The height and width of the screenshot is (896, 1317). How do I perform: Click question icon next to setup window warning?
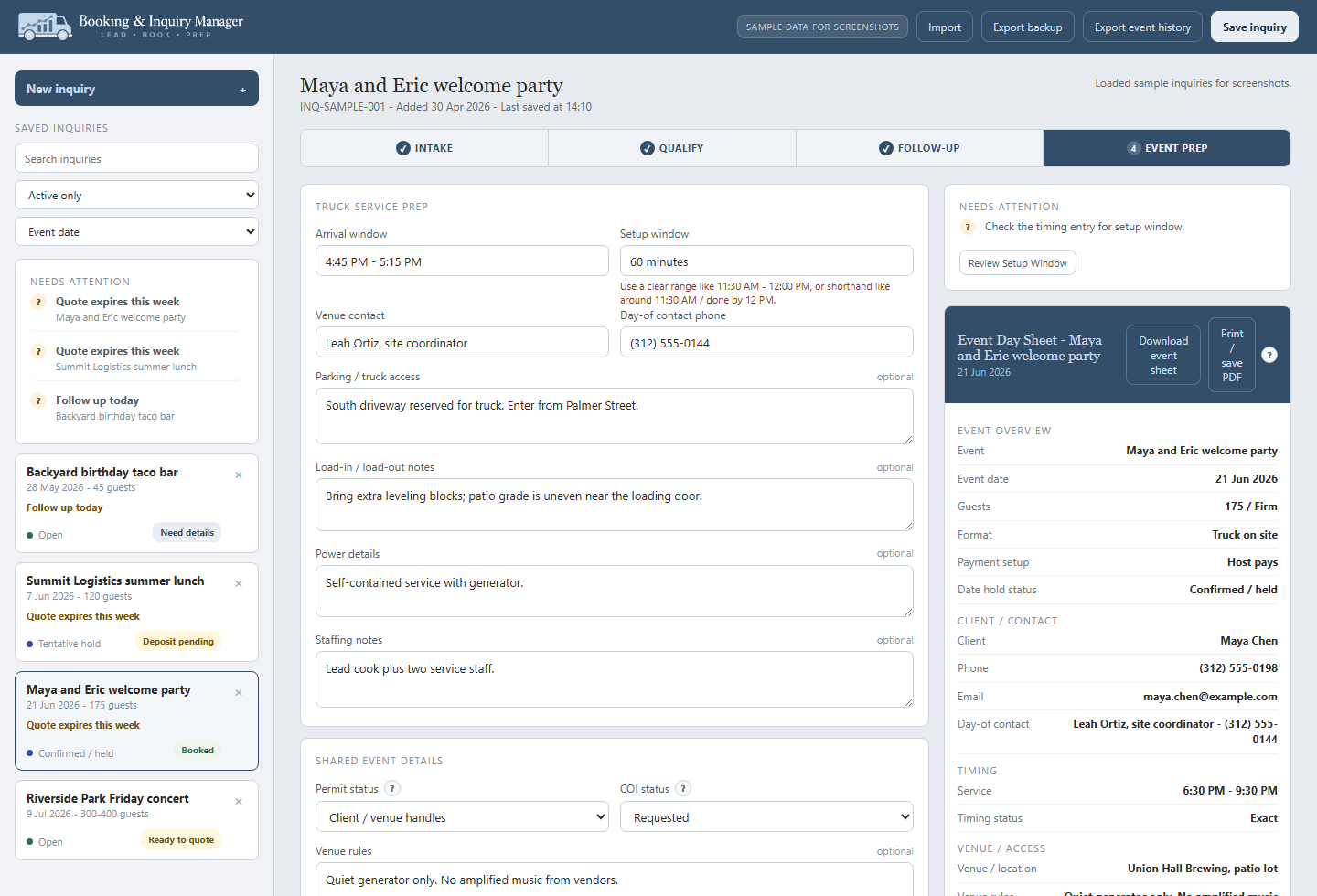968,227
